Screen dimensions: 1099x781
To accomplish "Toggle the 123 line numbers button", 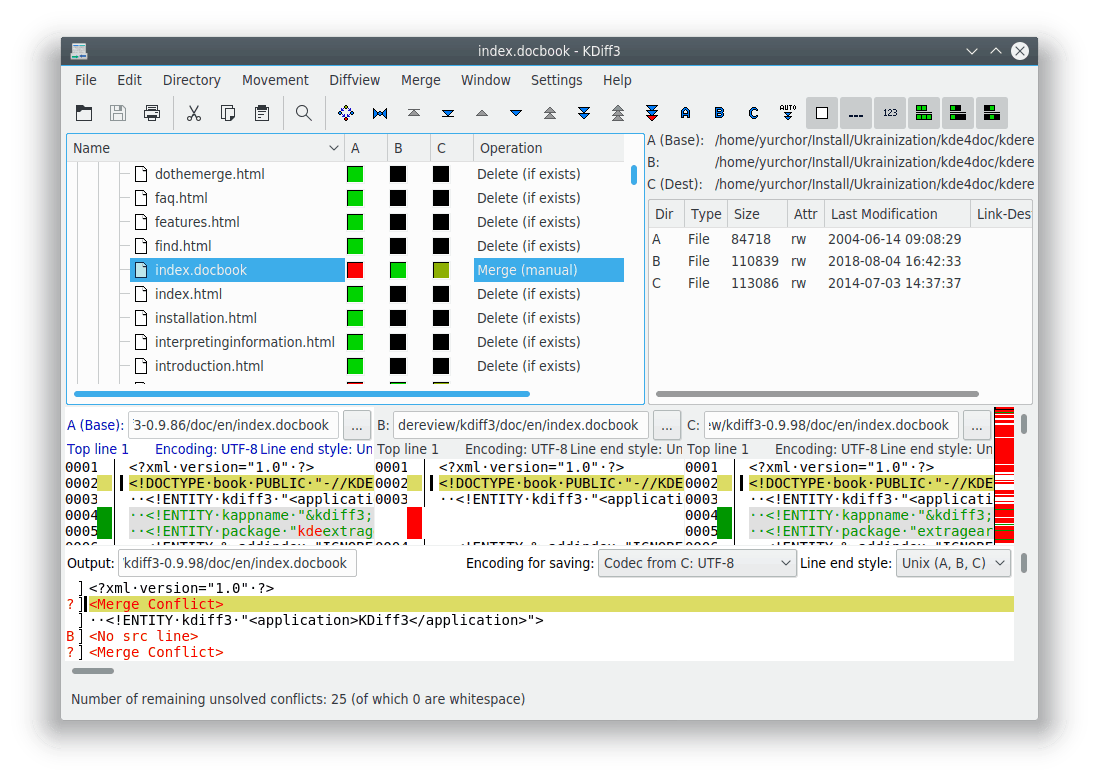I will click(890, 113).
